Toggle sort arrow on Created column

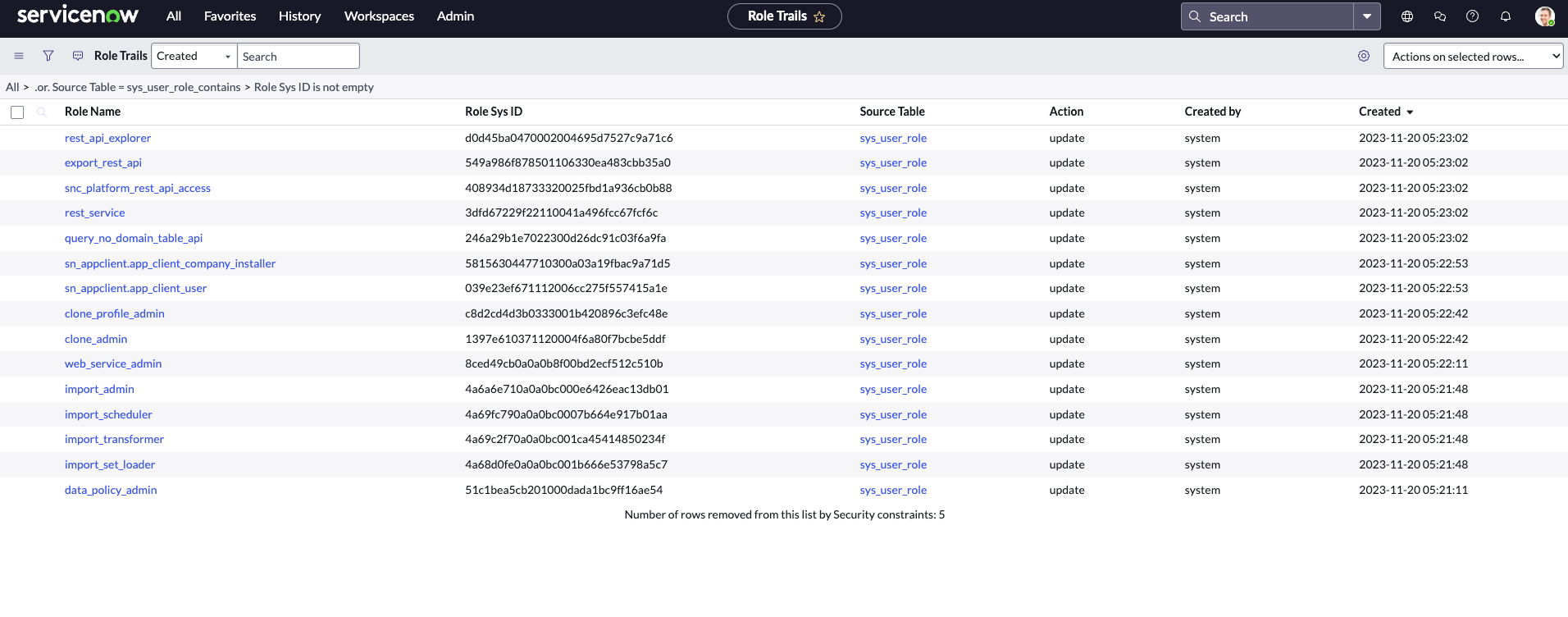coord(1410,112)
